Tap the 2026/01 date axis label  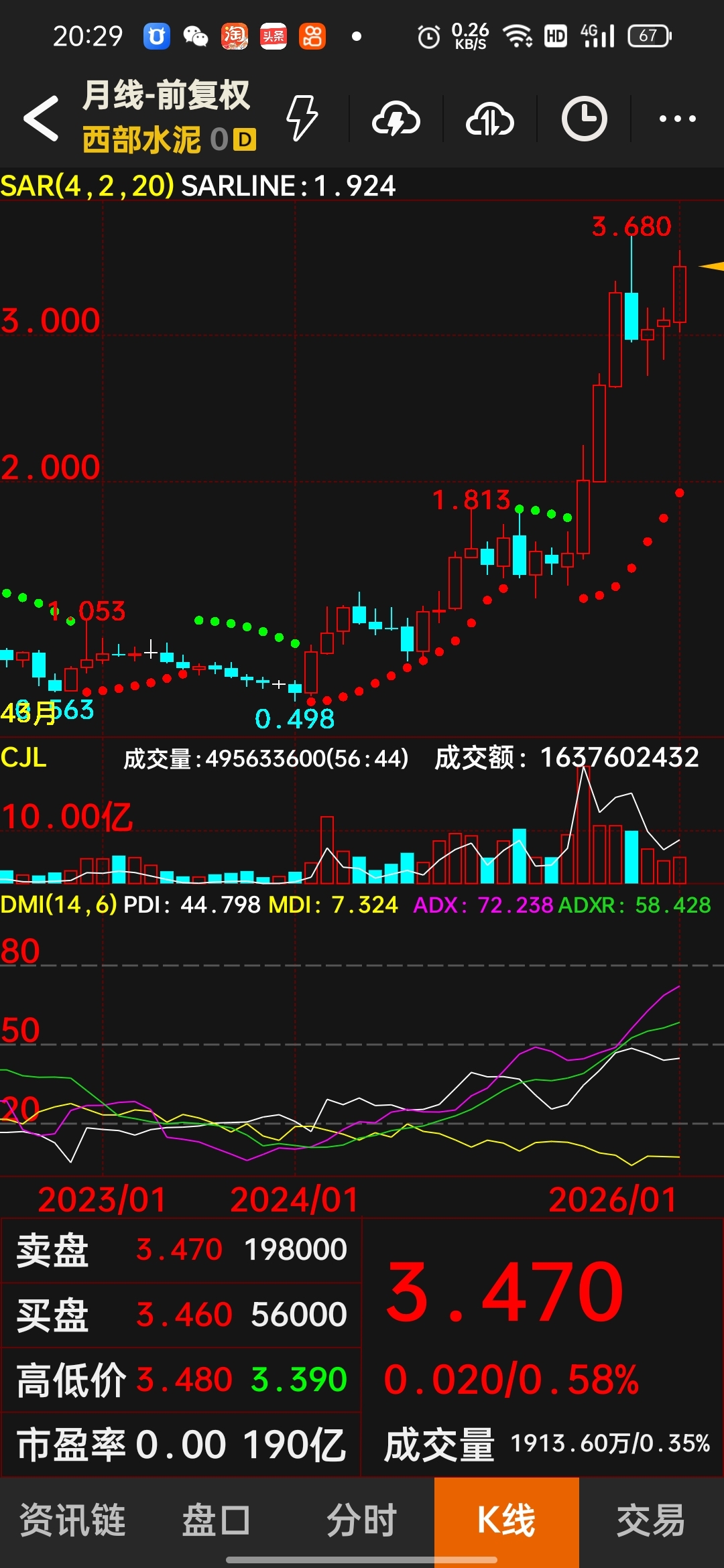pos(613,1199)
